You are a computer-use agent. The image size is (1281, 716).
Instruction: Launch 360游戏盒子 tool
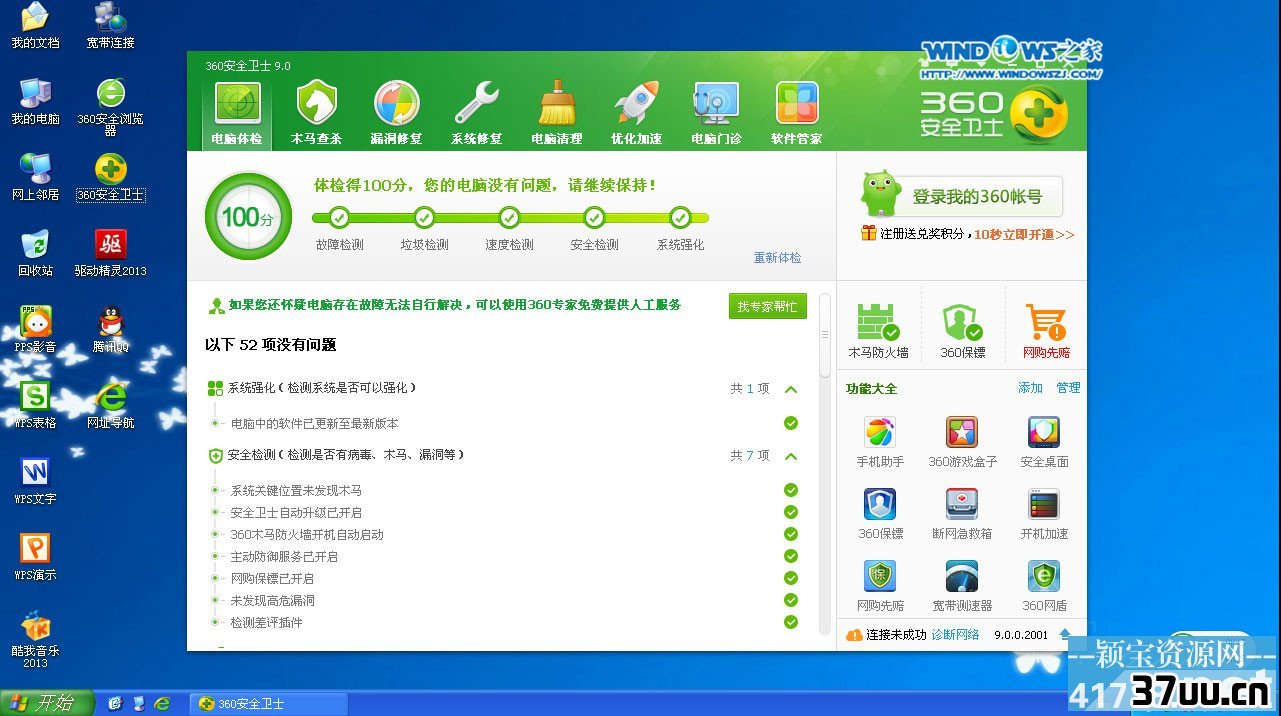coord(962,442)
